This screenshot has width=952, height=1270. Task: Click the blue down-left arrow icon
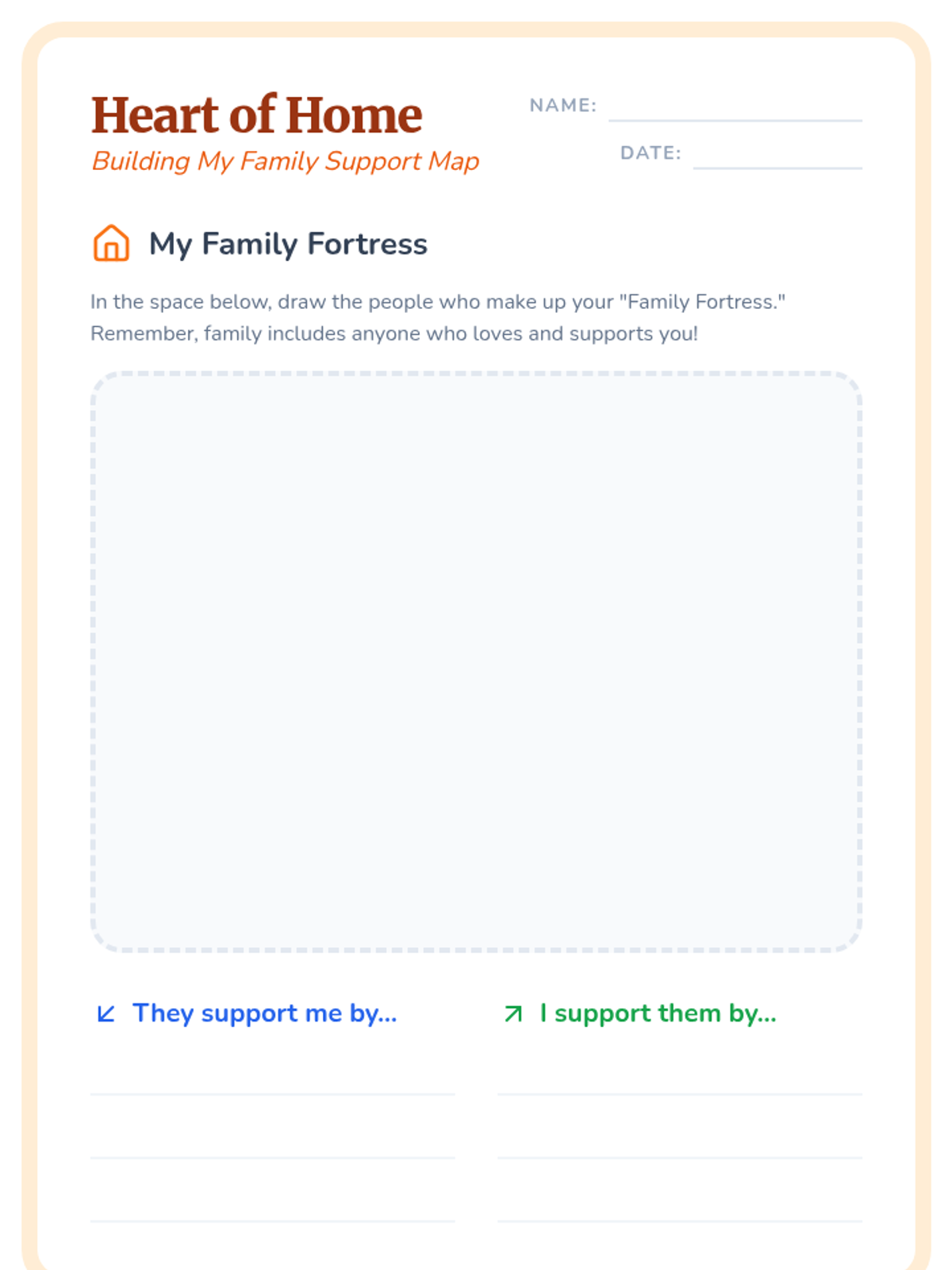(106, 1014)
